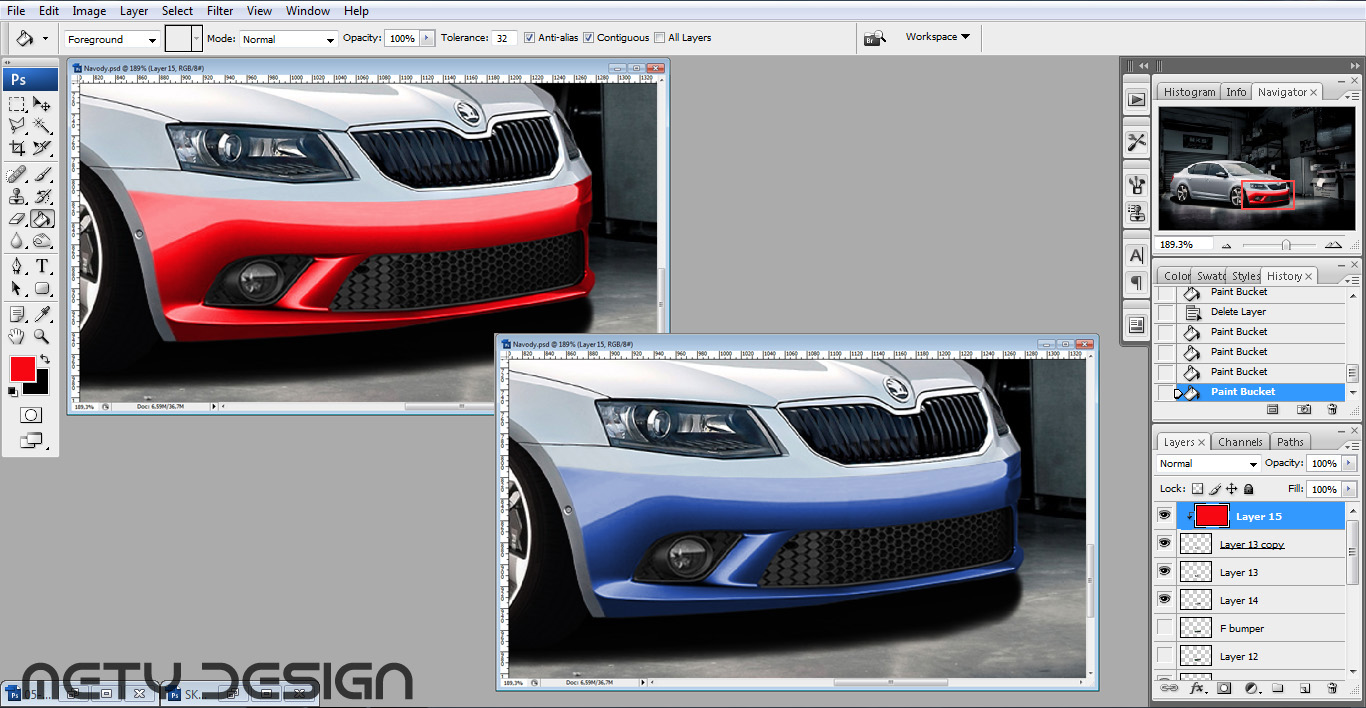Adjust the Navigator zoom slider

pyautogui.click(x=1286, y=244)
